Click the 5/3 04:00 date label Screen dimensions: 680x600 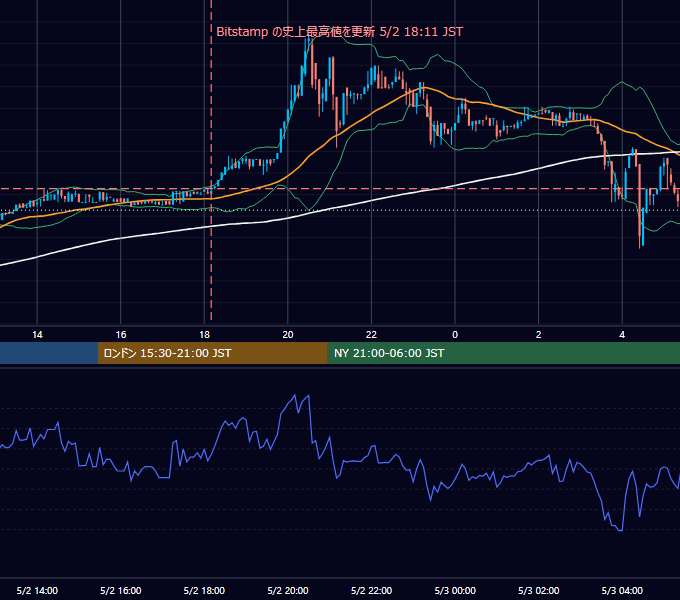point(622,590)
